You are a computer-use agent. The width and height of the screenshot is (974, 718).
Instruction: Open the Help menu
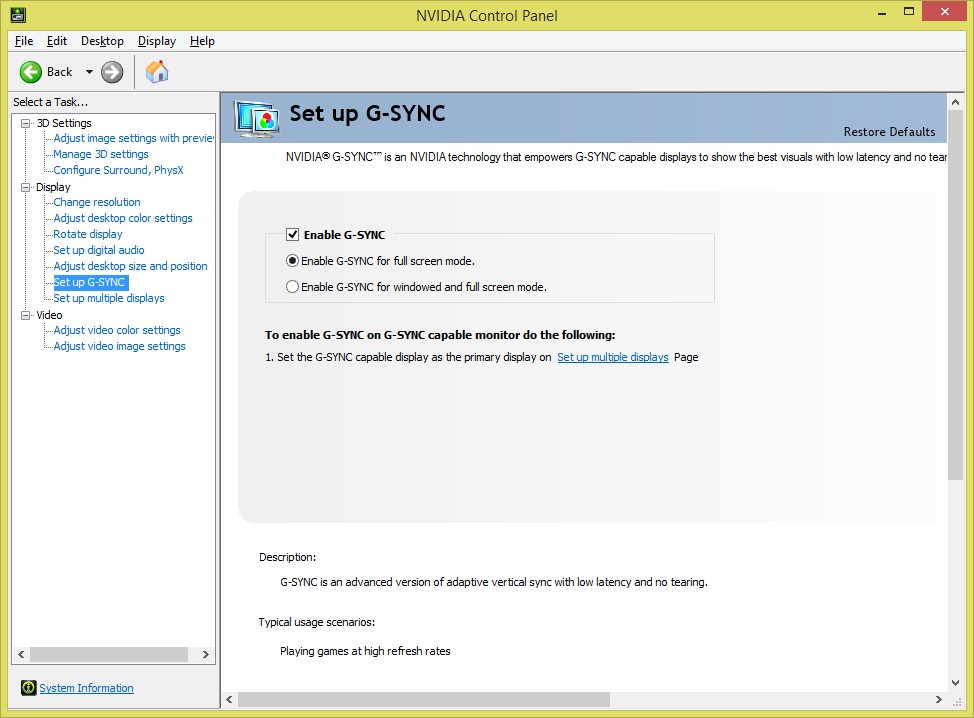tap(202, 41)
